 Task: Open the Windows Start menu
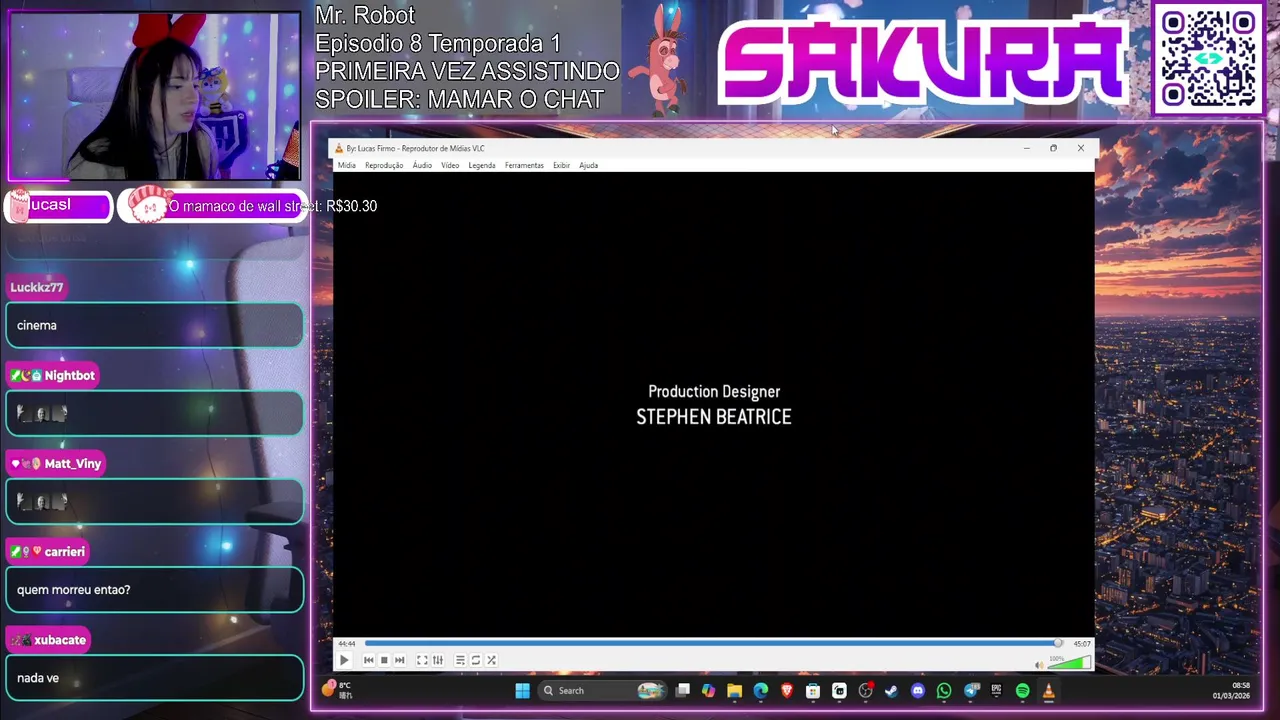(x=522, y=690)
